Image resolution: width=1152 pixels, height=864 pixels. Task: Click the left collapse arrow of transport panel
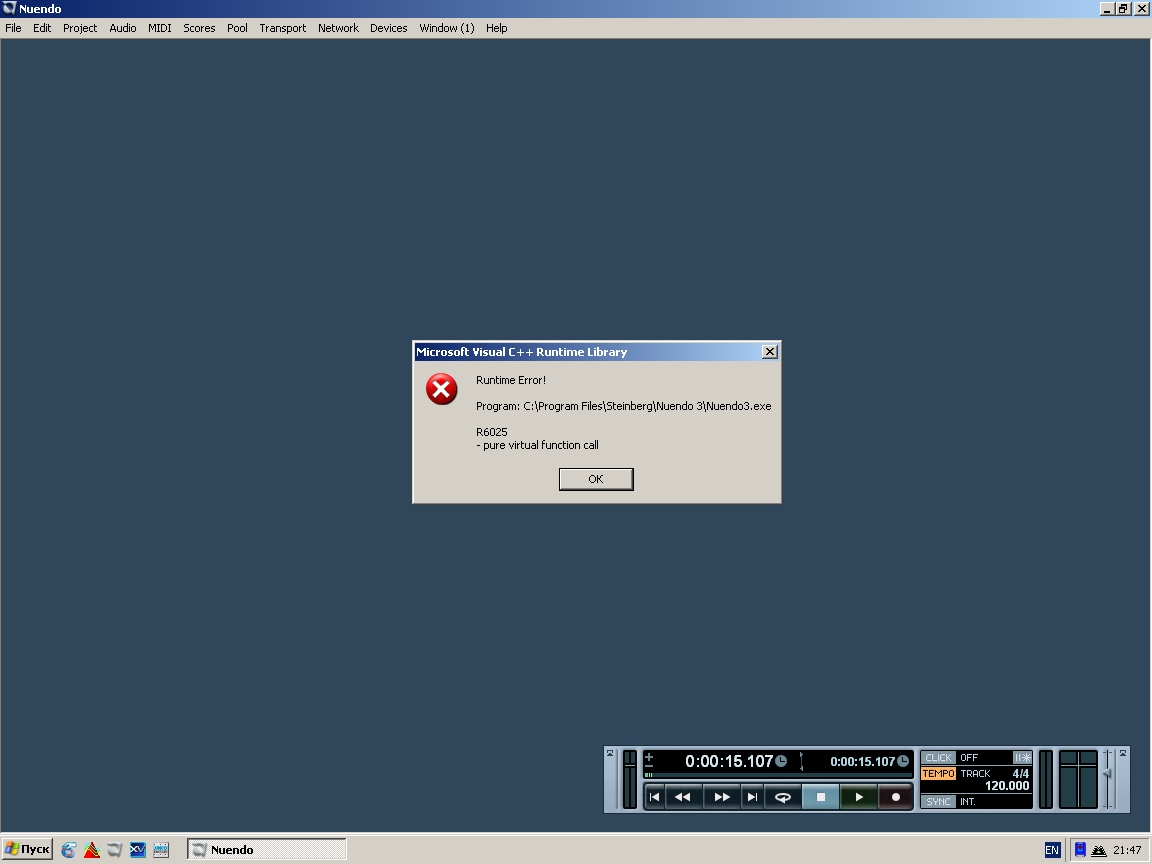610,753
